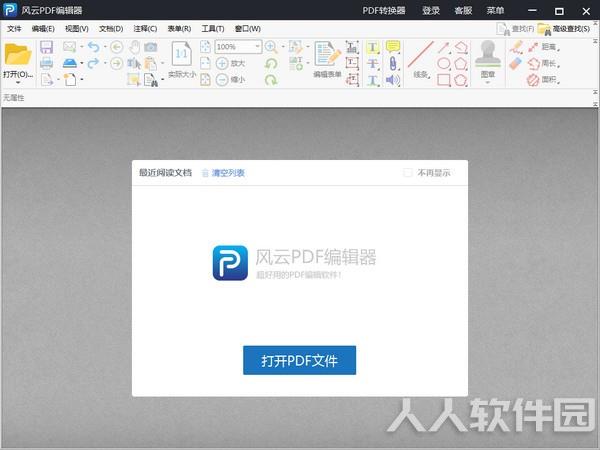Go to next view with right circle arrow
Image resolution: width=600 pixels, height=450 pixels.
(x=117, y=63)
